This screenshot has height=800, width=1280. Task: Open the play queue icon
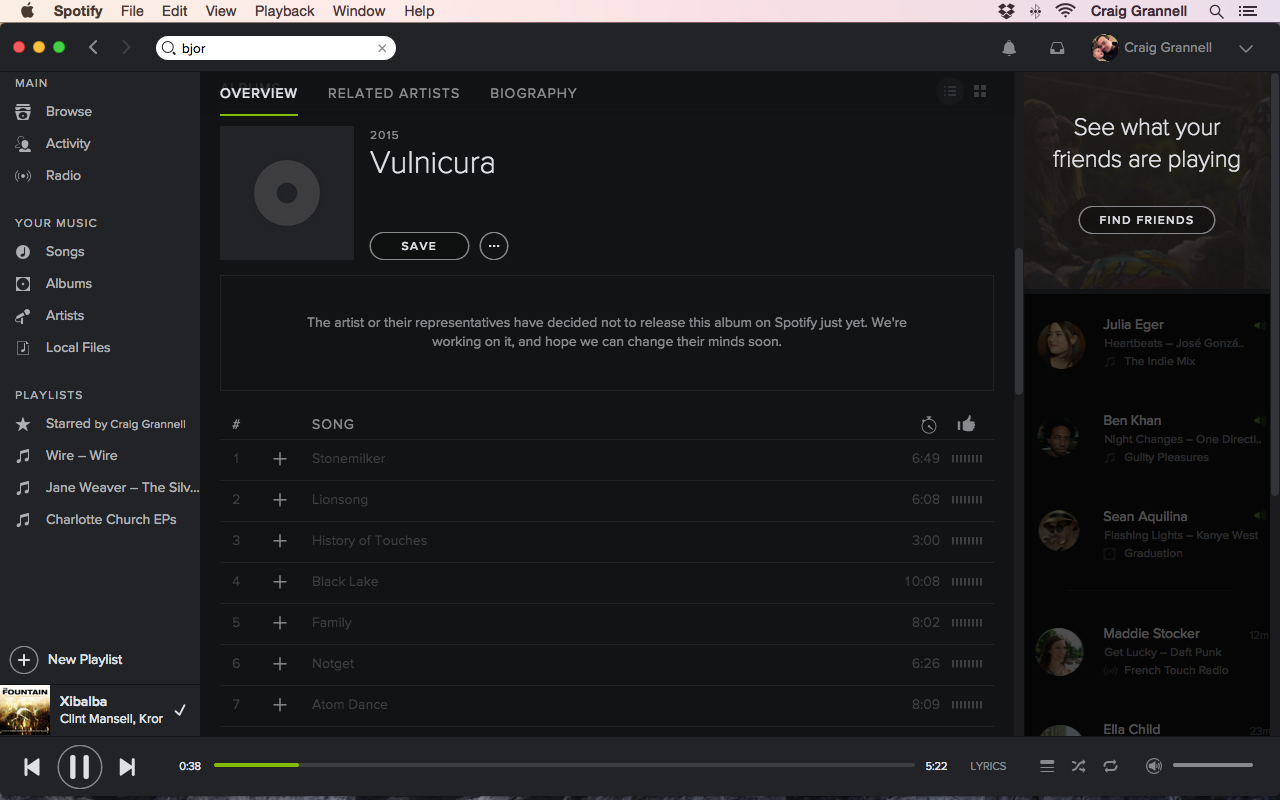[x=1047, y=766]
